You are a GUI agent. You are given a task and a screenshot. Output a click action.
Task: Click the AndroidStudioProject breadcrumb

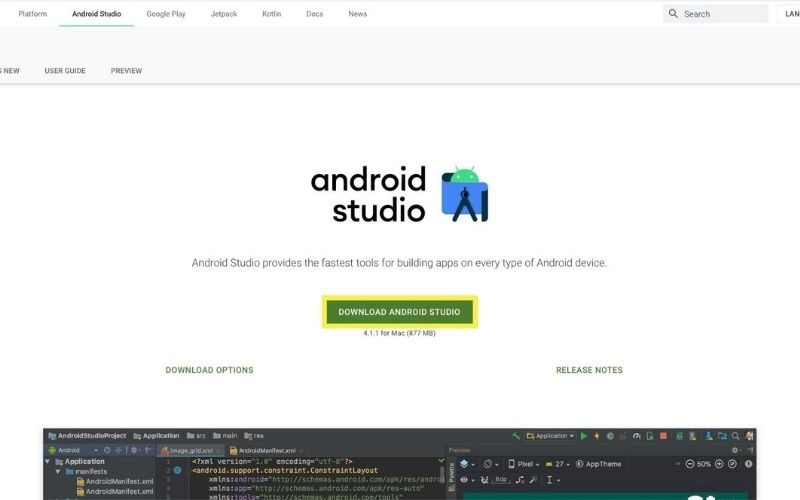[87, 436]
